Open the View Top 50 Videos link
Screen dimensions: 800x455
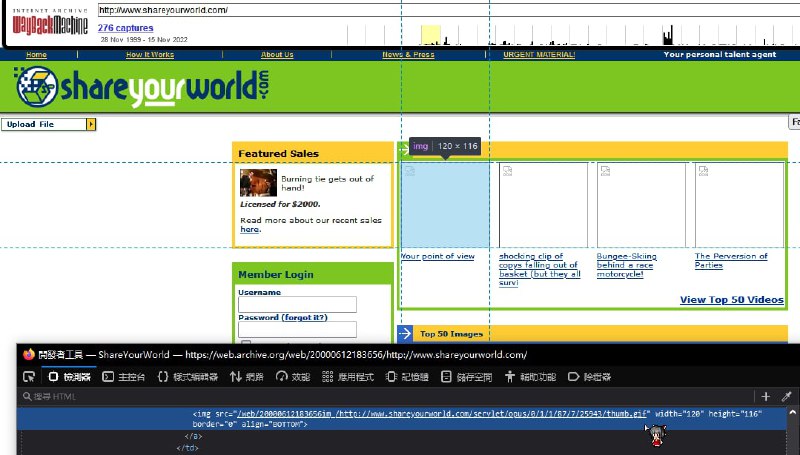click(731, 299)
